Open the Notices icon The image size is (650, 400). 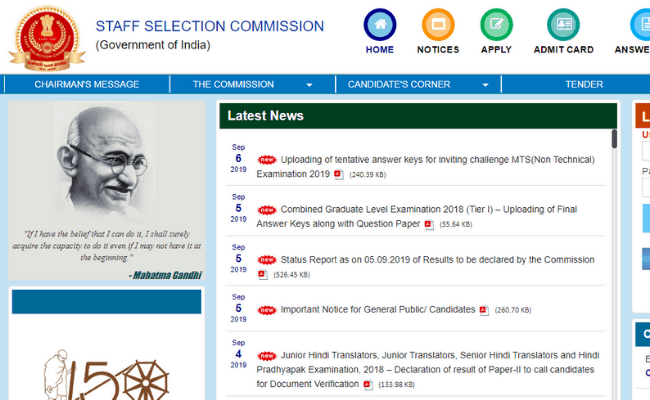click(438, 24)
